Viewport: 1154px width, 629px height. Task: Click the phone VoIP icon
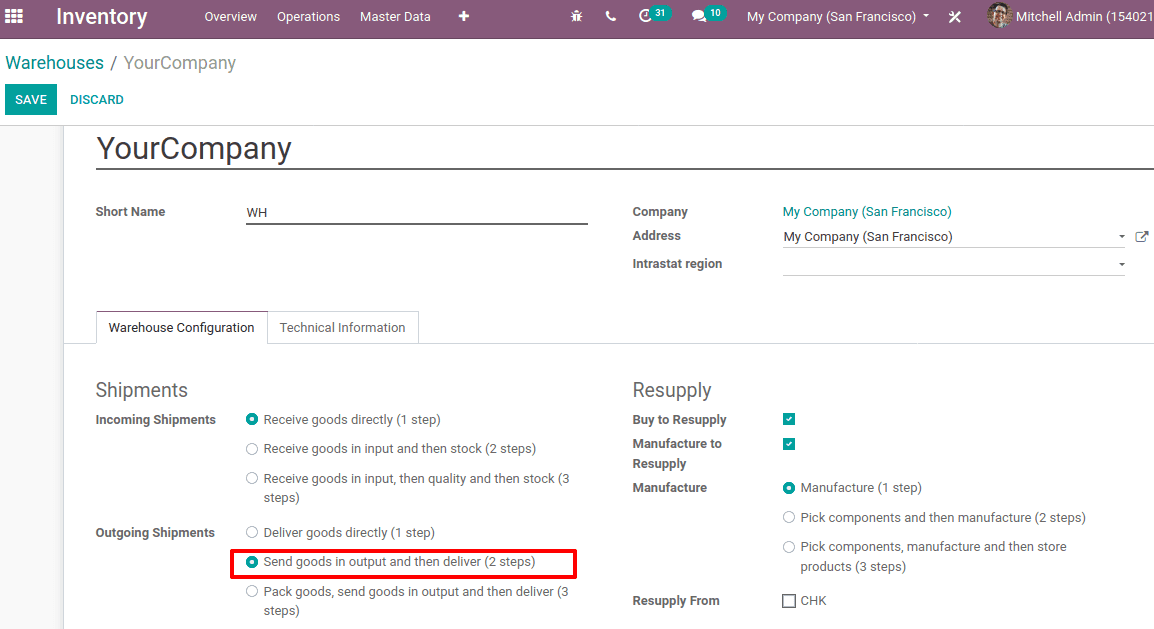coord(611,16)
